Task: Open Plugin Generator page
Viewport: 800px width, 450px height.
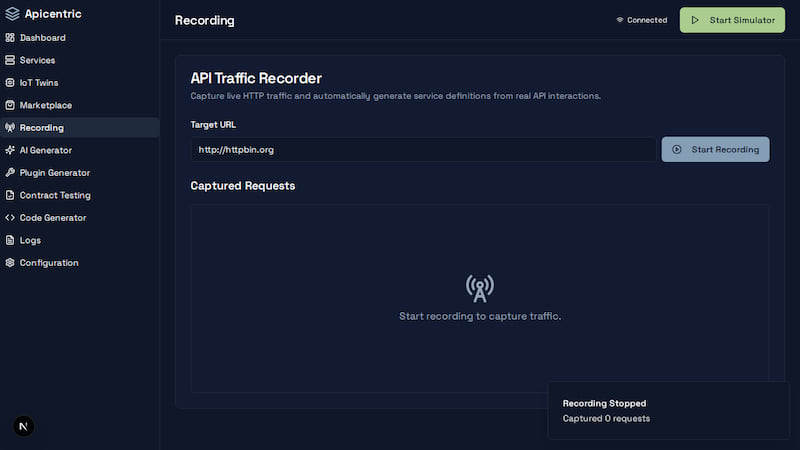Action: (80, 172)
